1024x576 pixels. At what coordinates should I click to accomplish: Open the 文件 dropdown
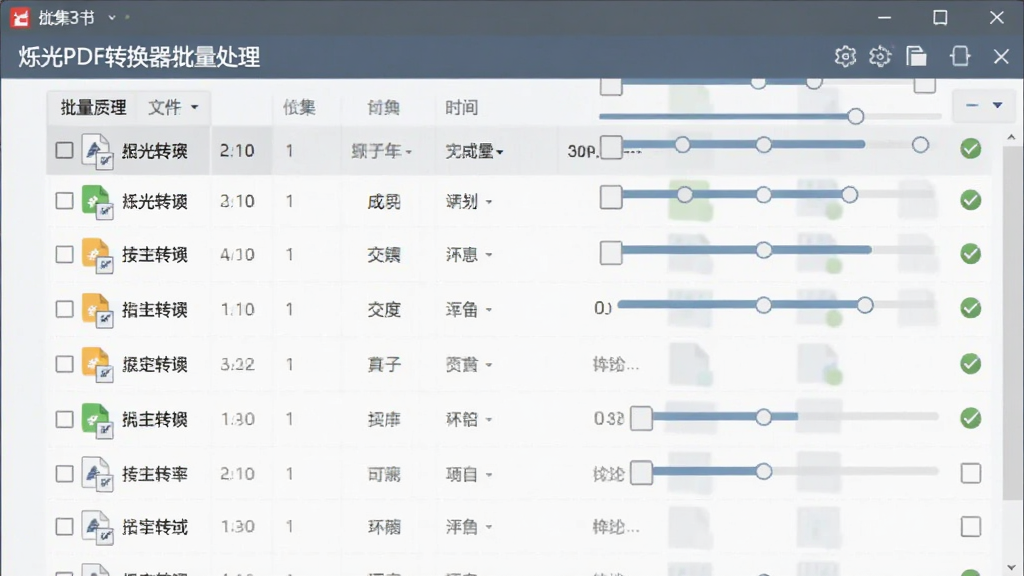pyautogui.click(x=173, y=107)
